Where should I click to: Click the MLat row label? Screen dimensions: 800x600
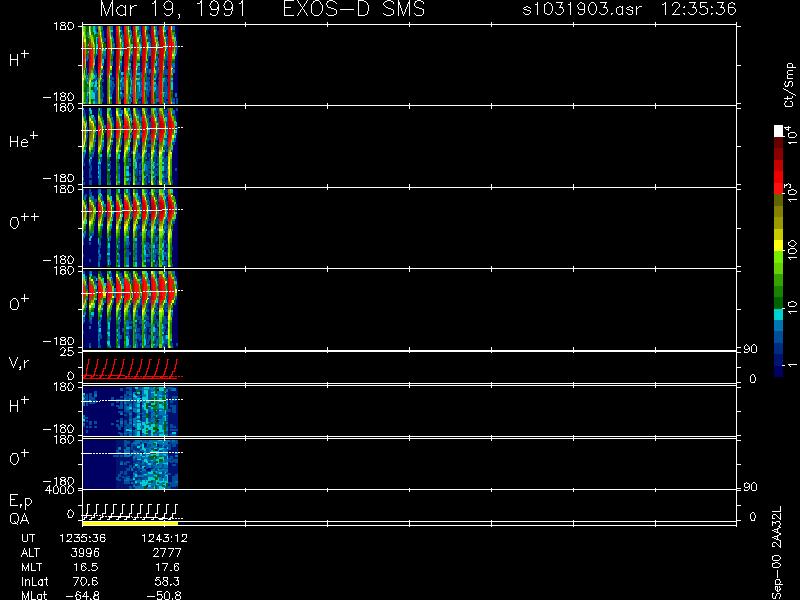(x=34, y=595)
